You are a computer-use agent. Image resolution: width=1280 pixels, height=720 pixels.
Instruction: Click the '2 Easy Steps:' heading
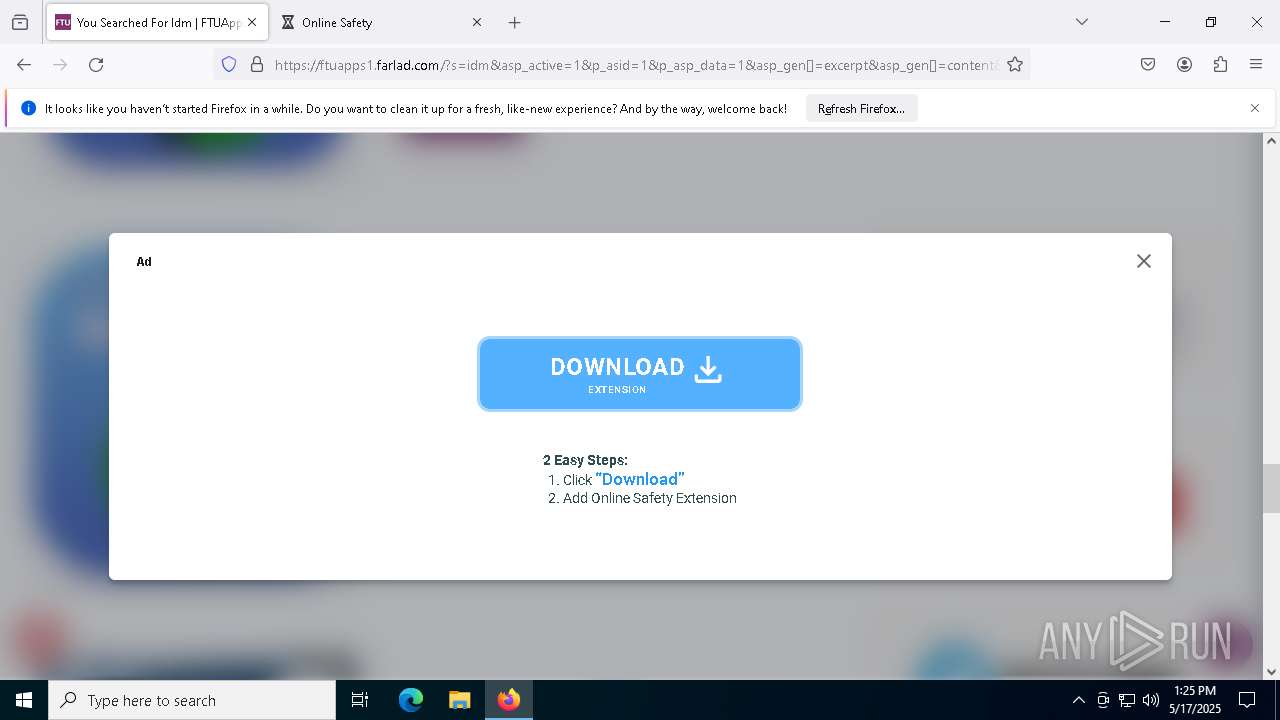(x=585, y=460)
